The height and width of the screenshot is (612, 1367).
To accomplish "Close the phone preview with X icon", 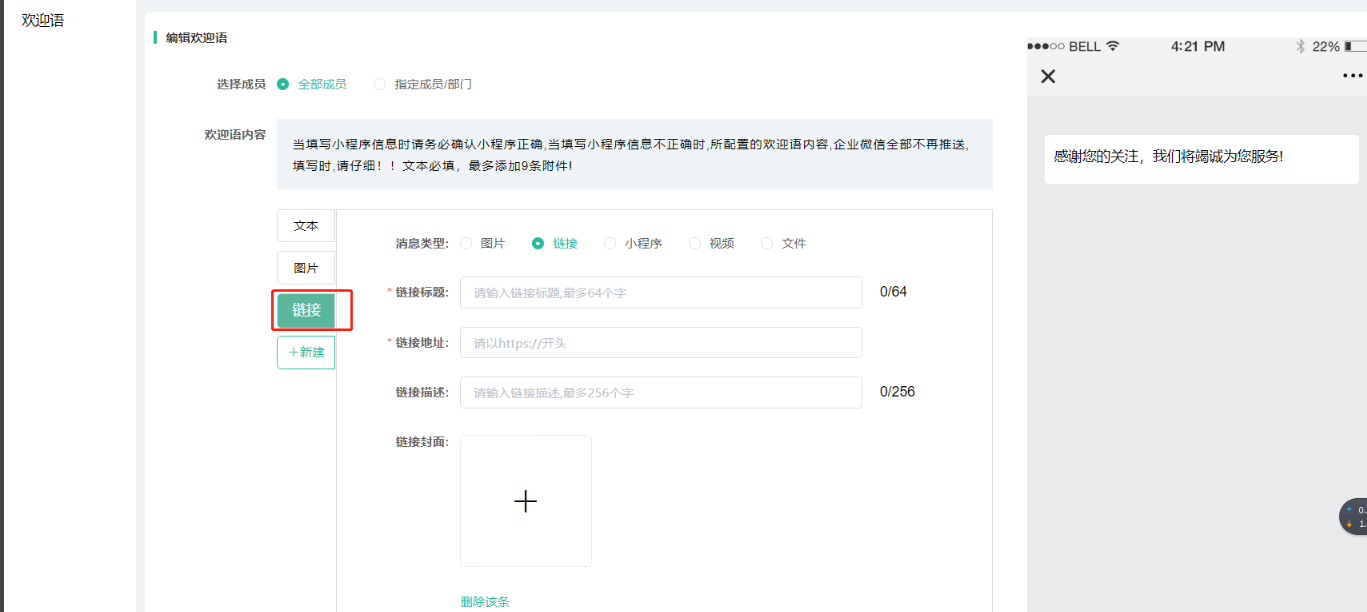I will [1048, 76].
